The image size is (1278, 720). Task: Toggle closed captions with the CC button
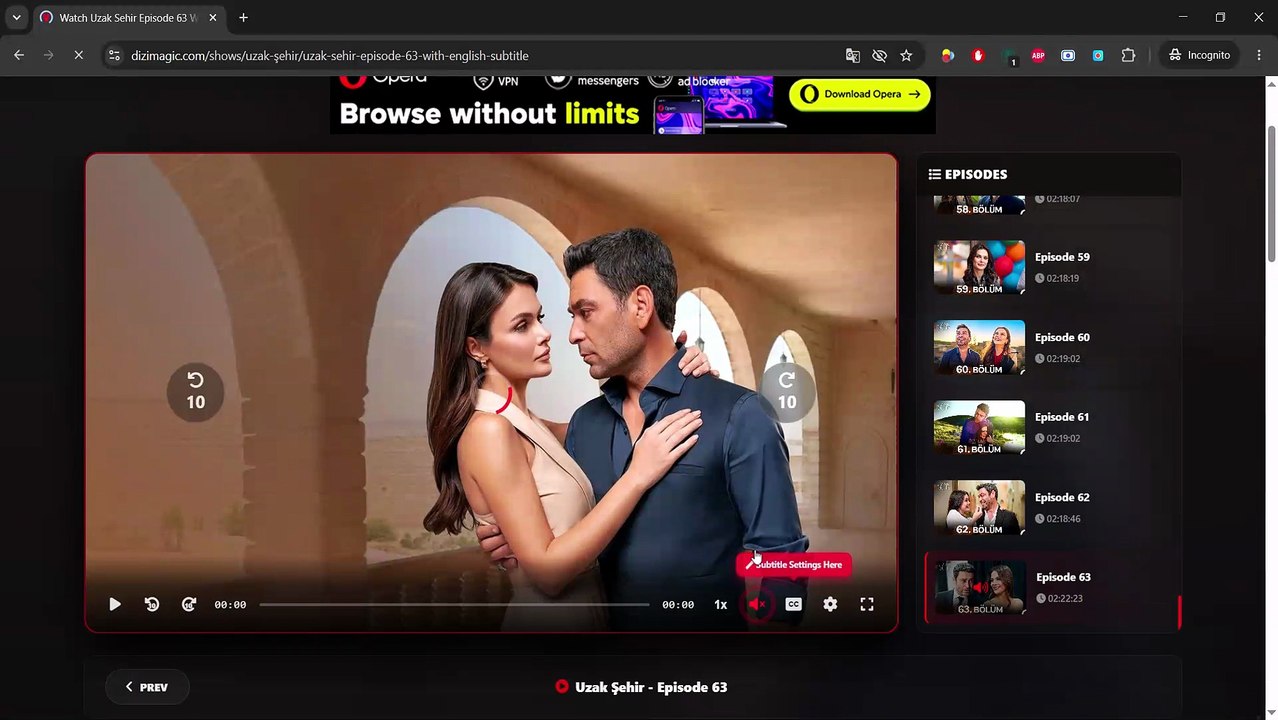click(793, 604)
